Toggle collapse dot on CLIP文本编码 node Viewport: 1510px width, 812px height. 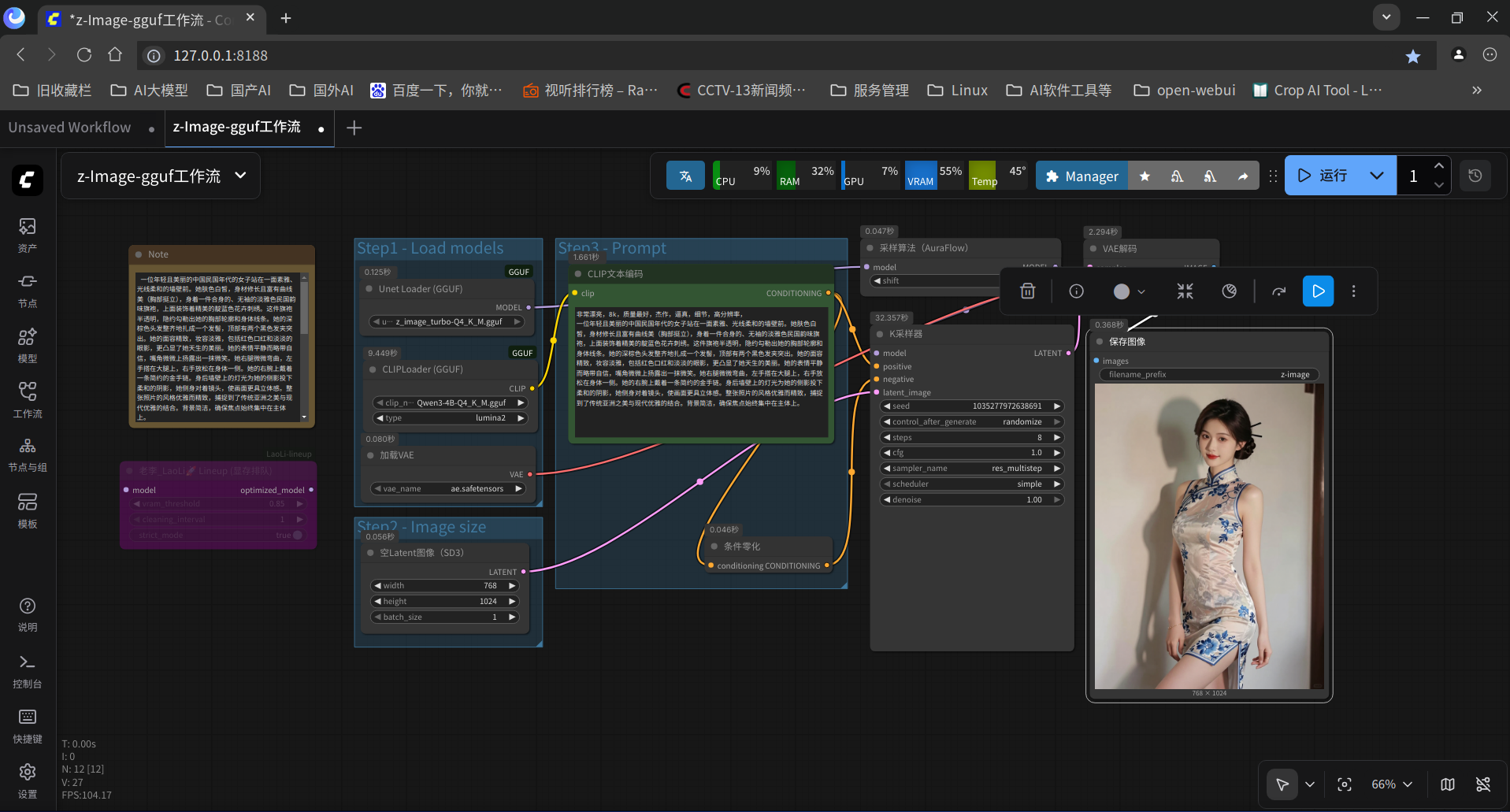(578, 274)
